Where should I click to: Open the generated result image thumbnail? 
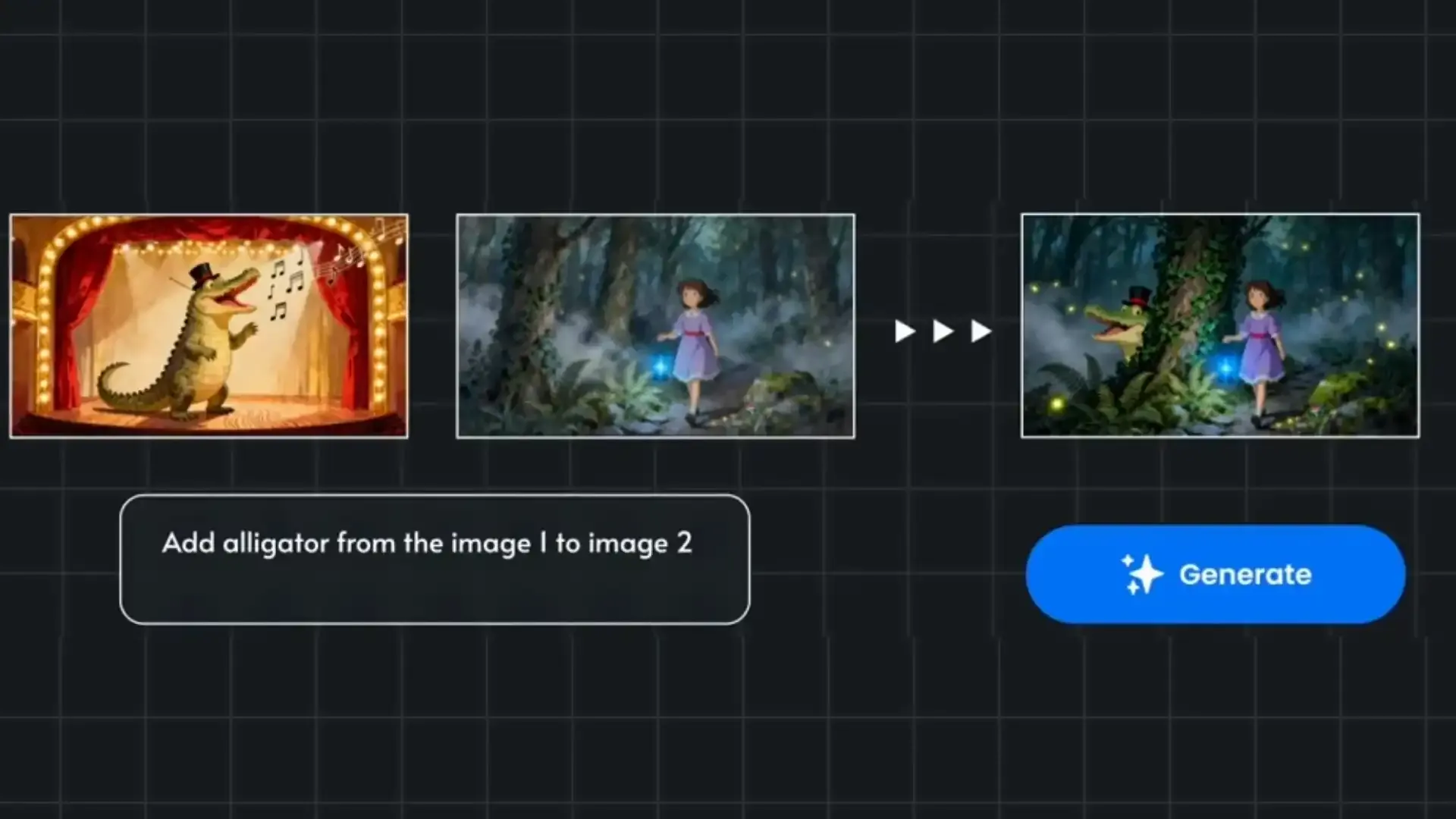coord(1219,325)
